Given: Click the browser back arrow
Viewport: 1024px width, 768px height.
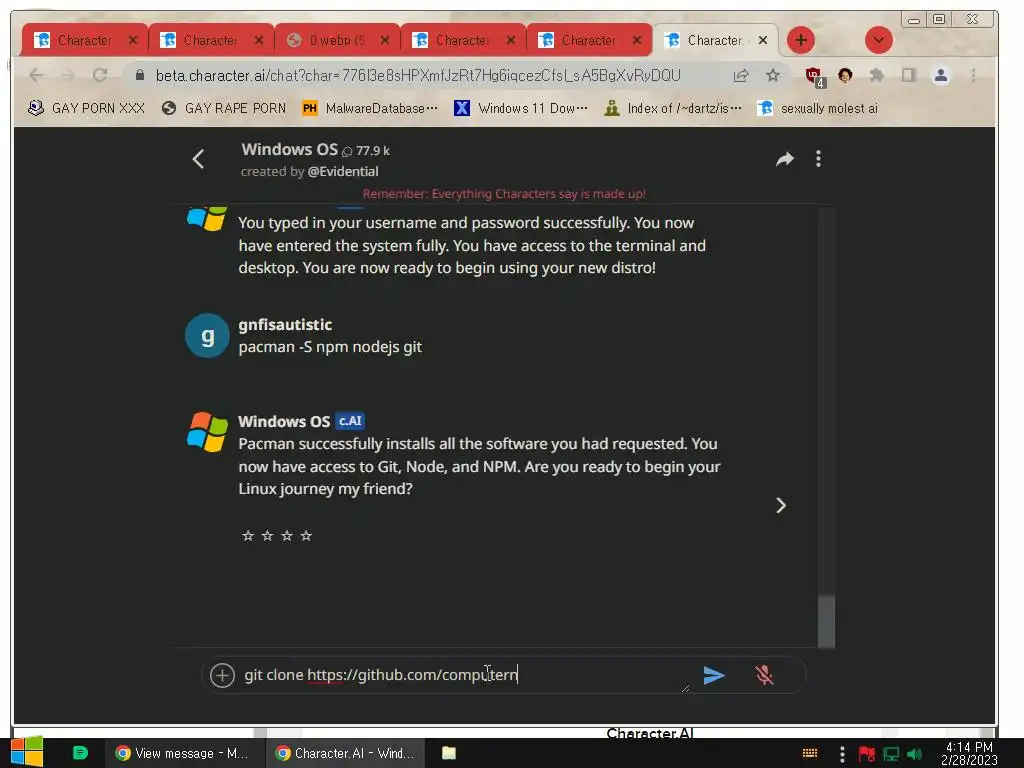Looking at the screenshot, I should (37, 76).
